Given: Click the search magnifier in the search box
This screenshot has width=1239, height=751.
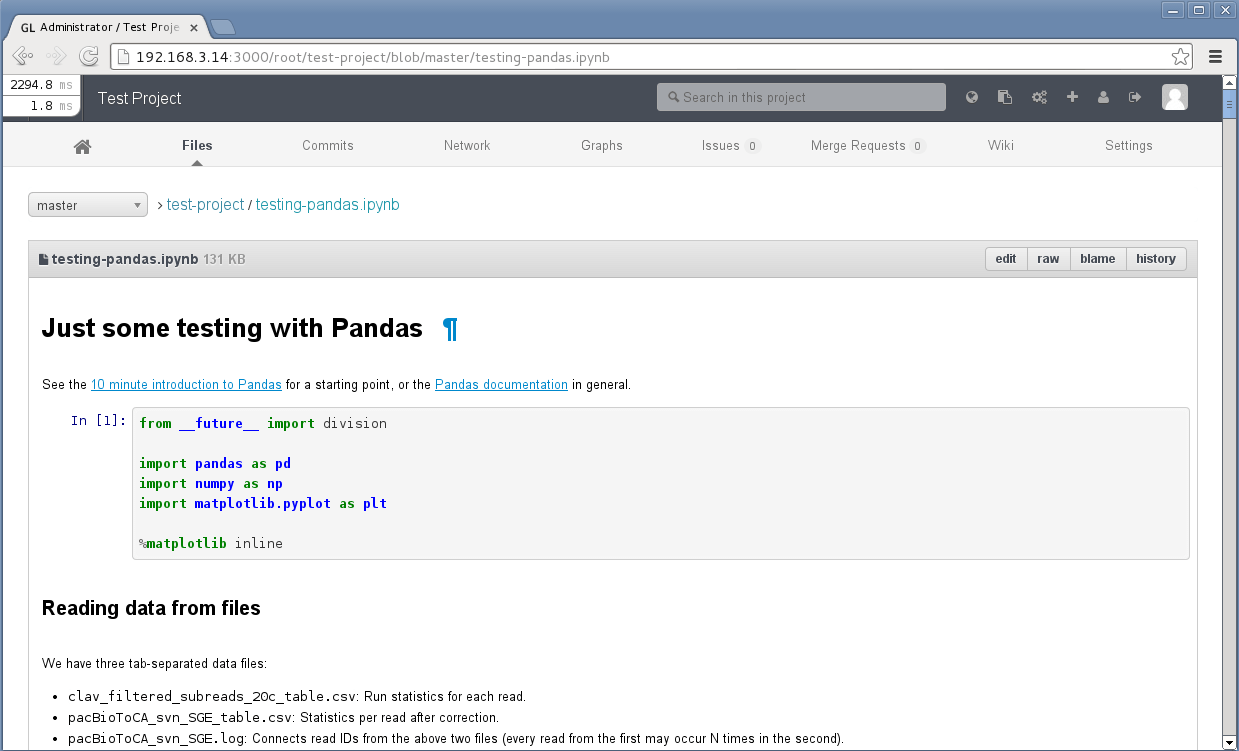Looking at the screenshot, I should click(x=673, y=97).
